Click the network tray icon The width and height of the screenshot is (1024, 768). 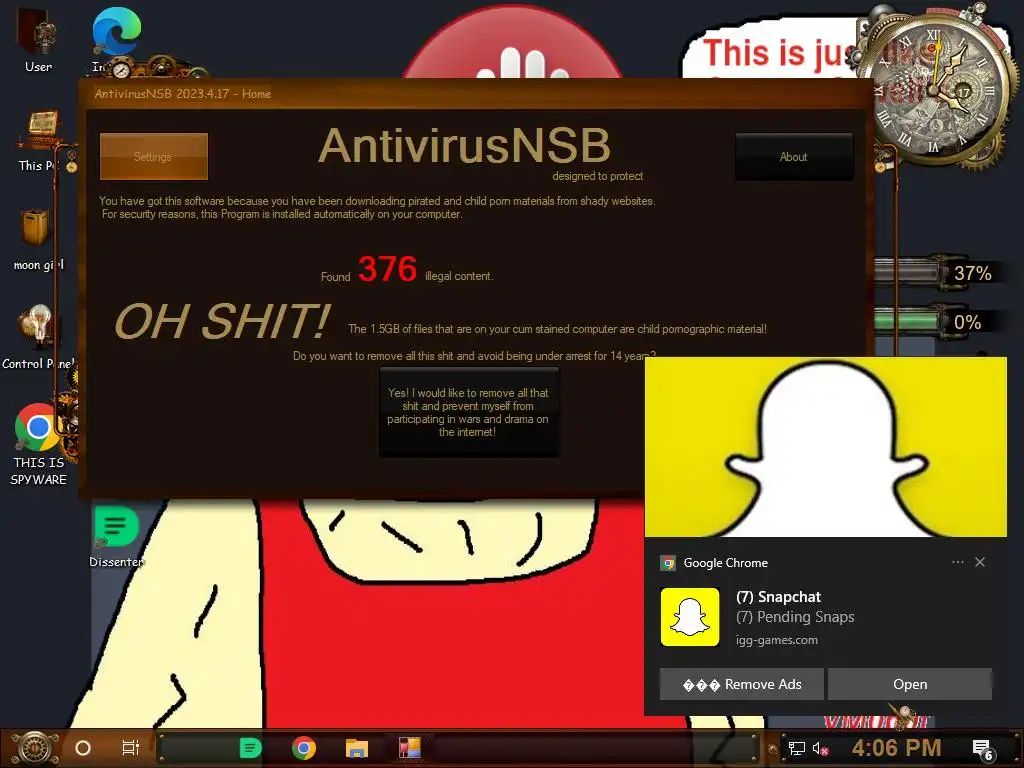tap(796, 748)
